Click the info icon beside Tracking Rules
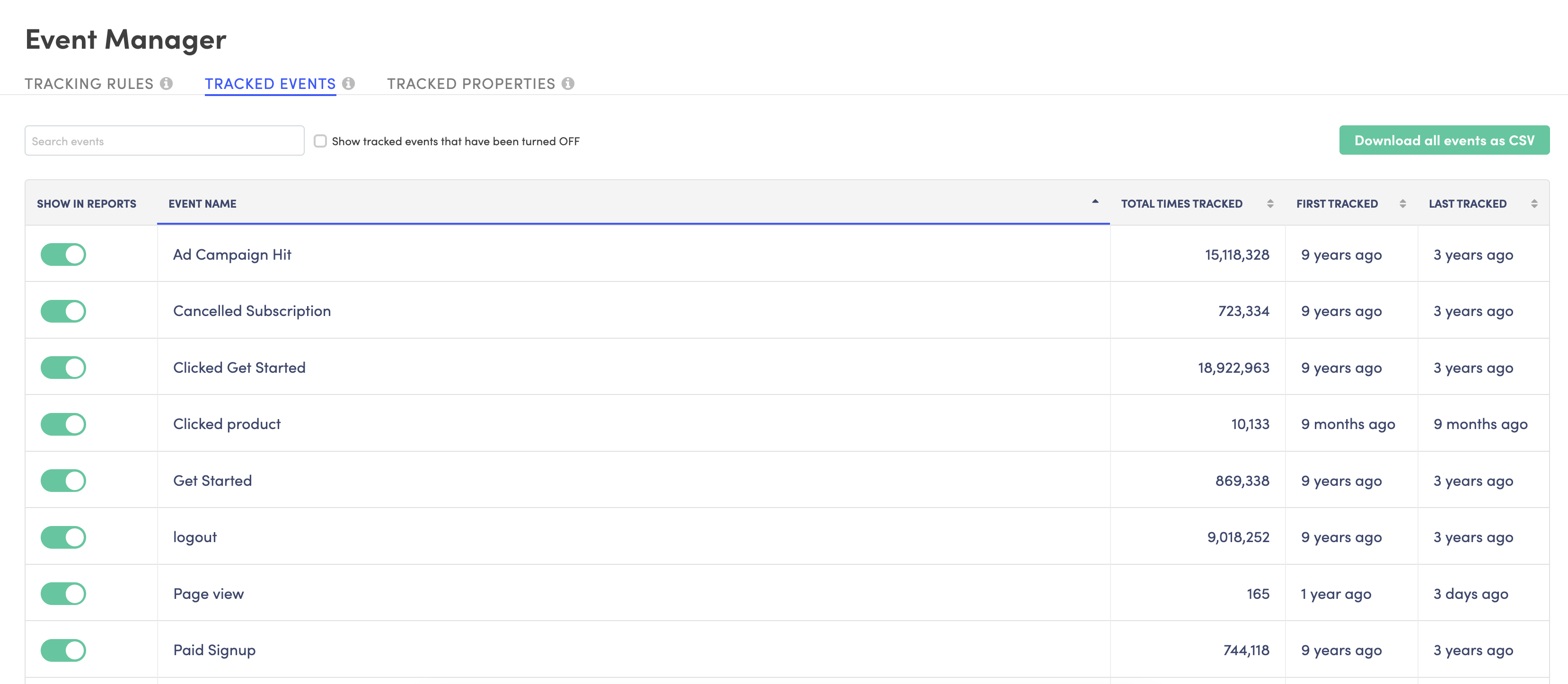 click(167, 83)
